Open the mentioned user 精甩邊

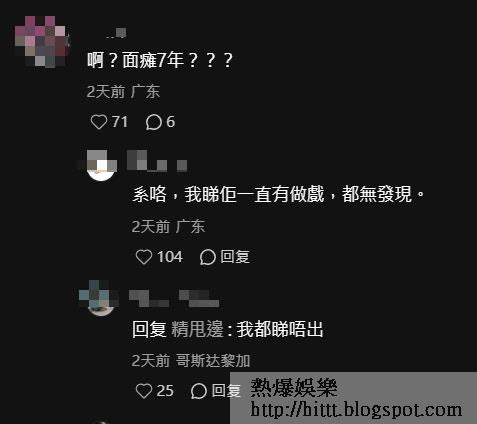[x=197, y=329]
